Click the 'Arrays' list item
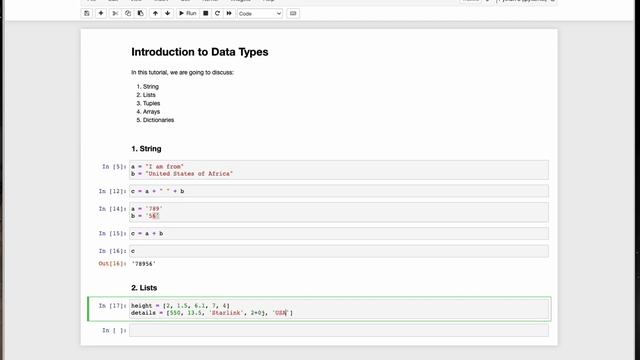Screen dimensions: 640x360 [x=151, y=111]
